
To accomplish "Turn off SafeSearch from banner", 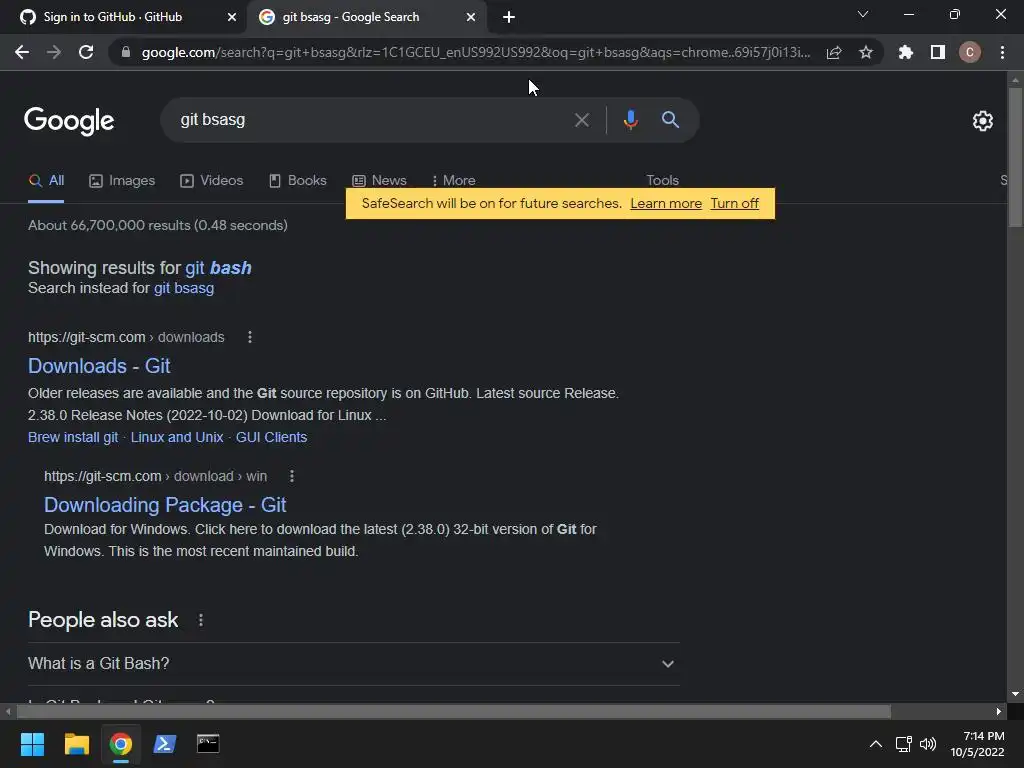I will pos(735,204).
